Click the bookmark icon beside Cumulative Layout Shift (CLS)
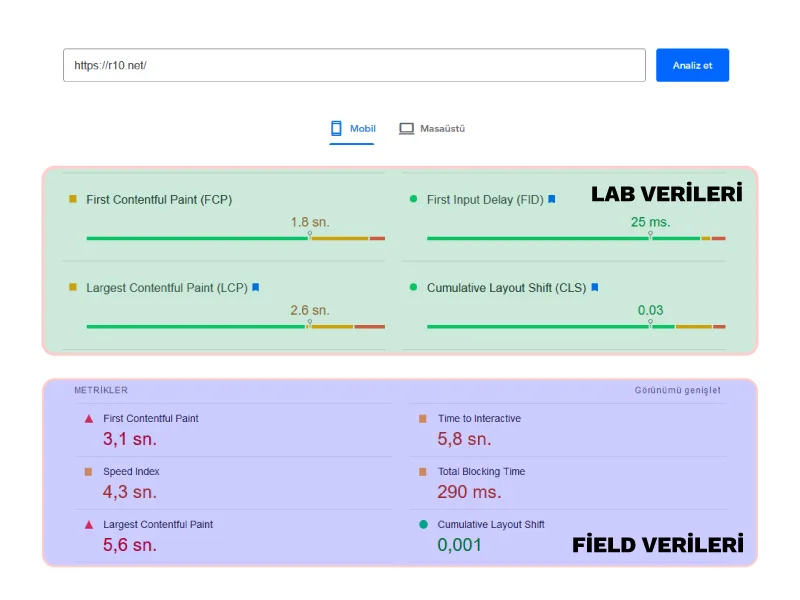This screenshot has height=600, width=800. (595, 288)
